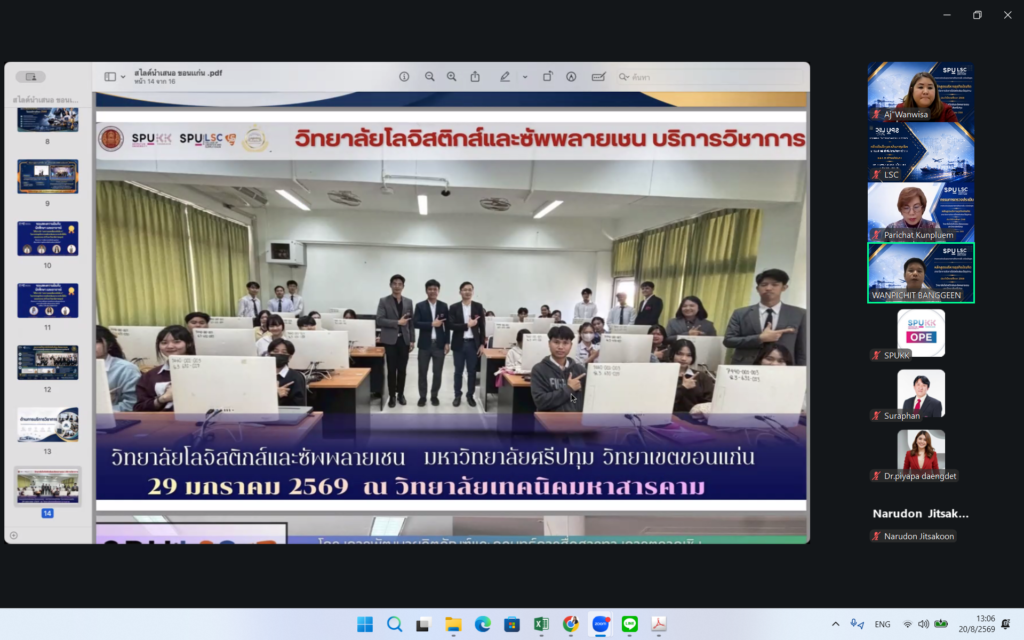The width and height of the screenshot is (1024, 640).
Task: Open the notifications bell icon
Action: [x=1006, y=624]
